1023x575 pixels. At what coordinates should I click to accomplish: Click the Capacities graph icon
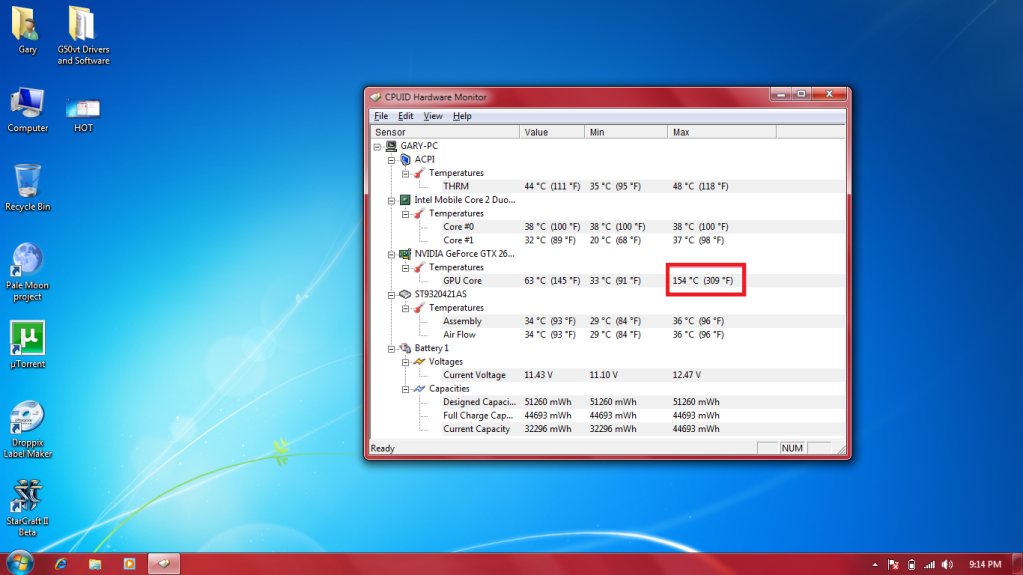click(420, 388)
